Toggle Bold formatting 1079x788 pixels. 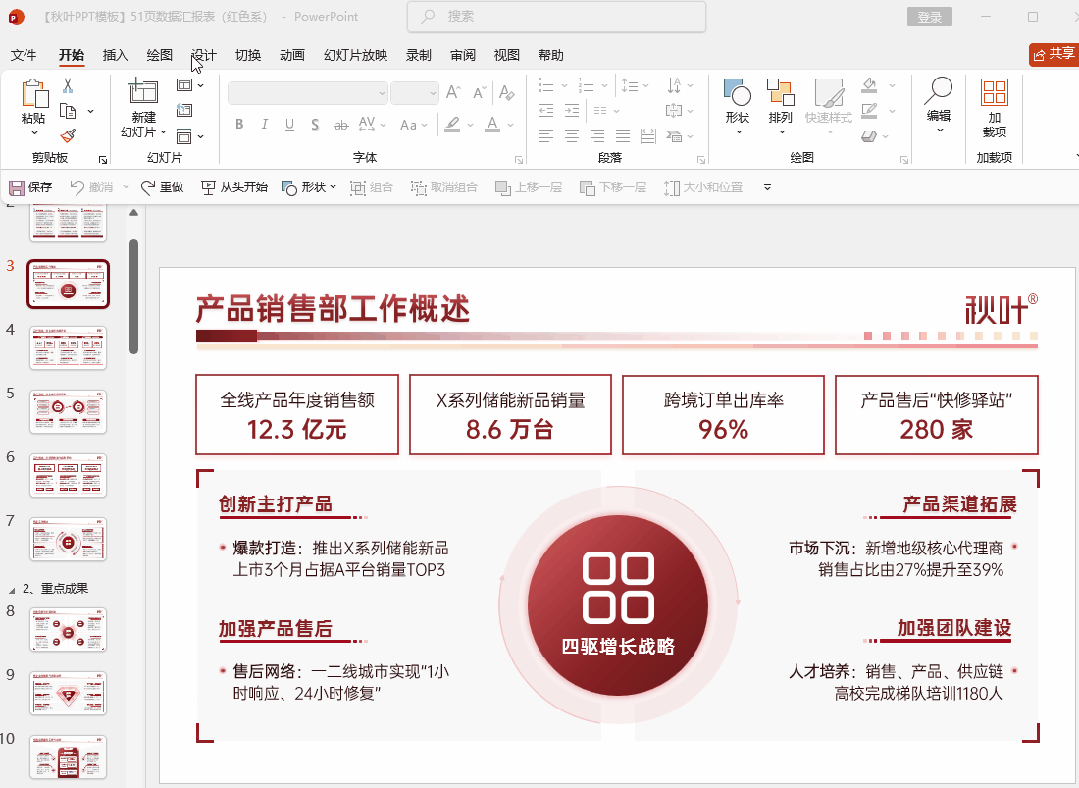click(239, 125)
